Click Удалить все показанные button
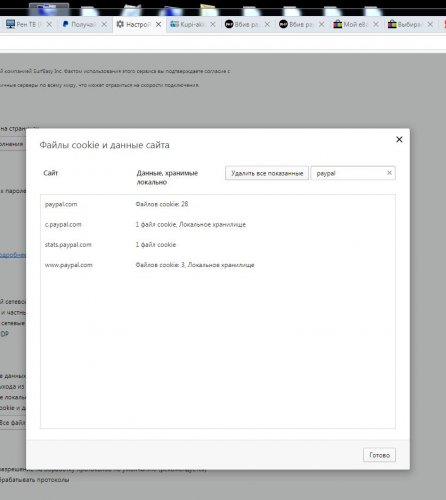The height and width of the screenshot is (500, 446). click(267, 173)
